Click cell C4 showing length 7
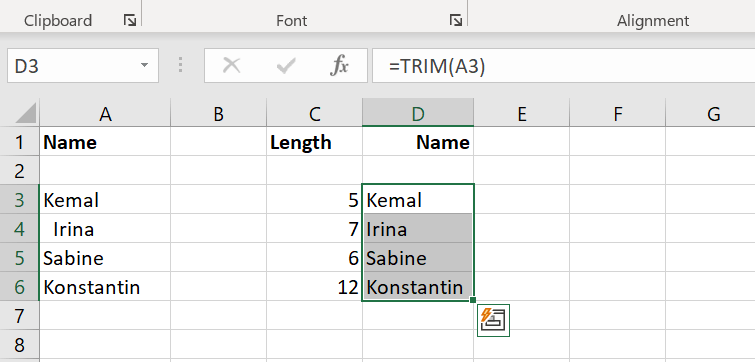 coord(314,229)
